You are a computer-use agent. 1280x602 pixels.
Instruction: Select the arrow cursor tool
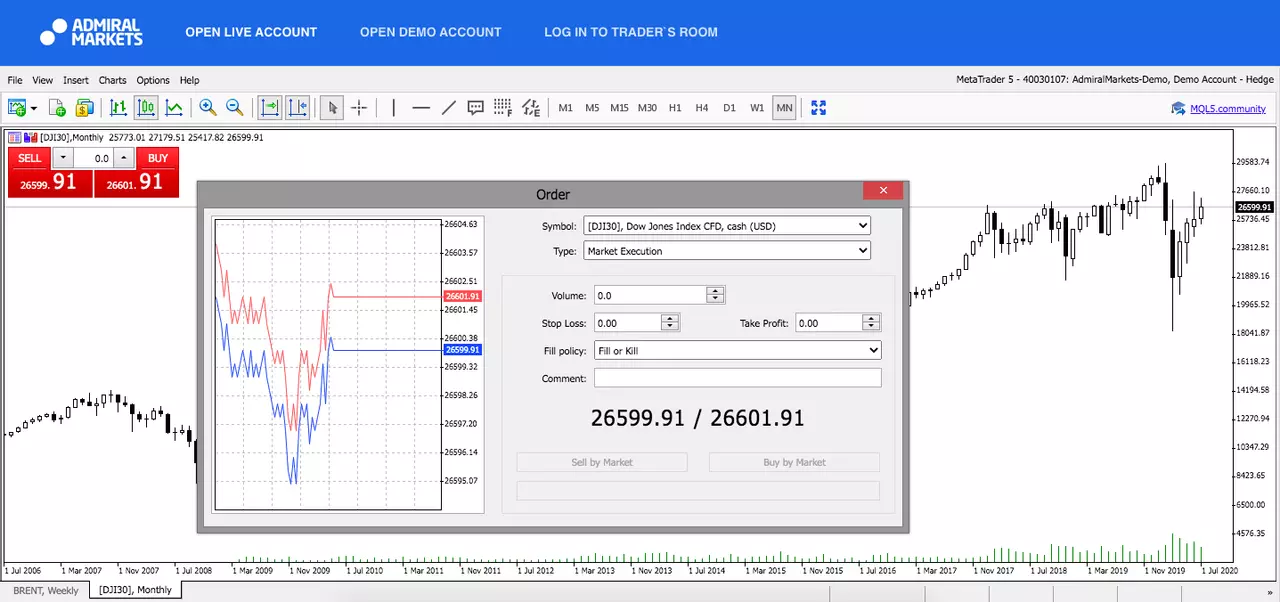(x=332, y=108)
